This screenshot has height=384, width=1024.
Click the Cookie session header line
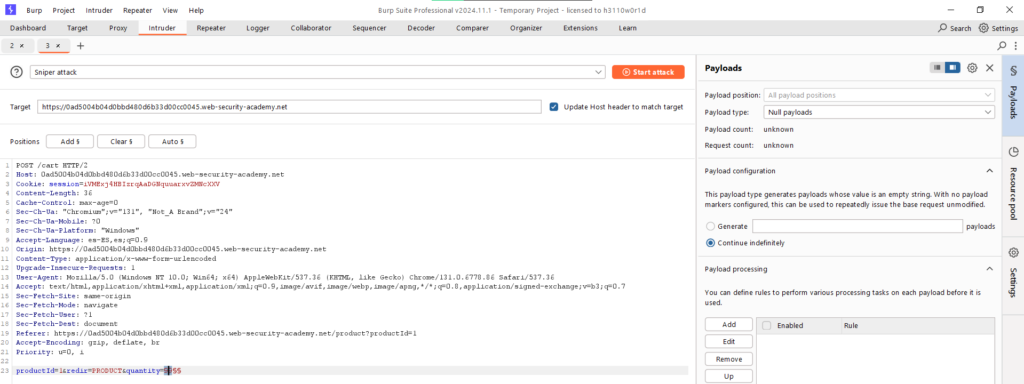(x=118, y=184)
